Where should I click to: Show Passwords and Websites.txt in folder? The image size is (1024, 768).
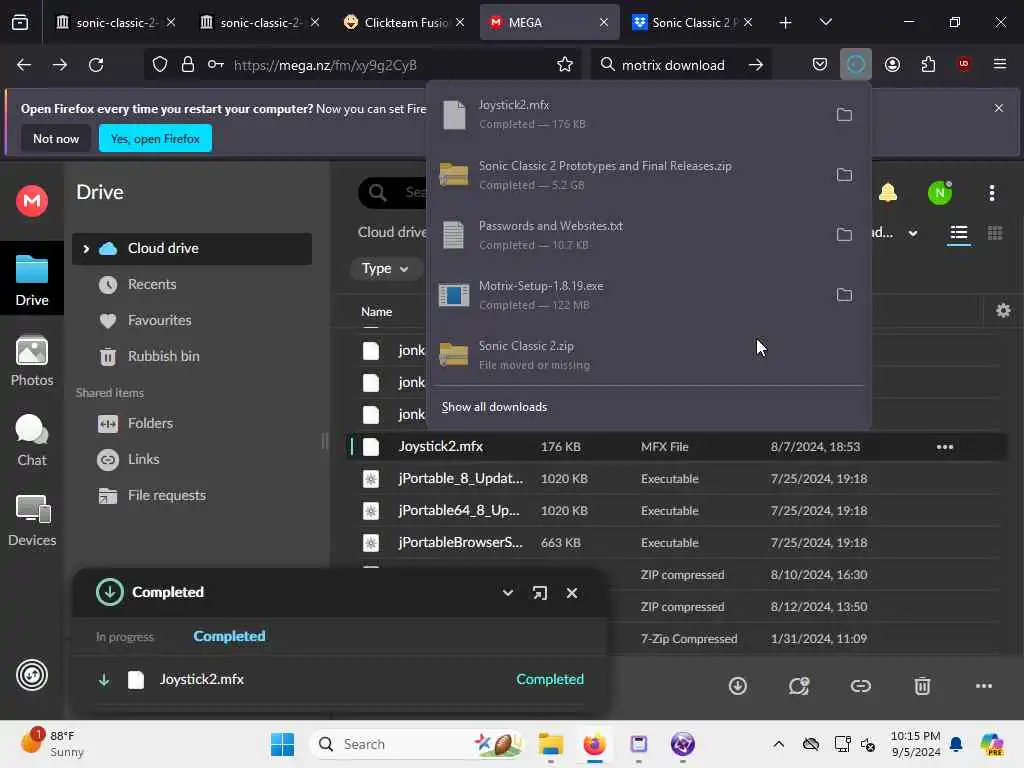tap(844, 234)
